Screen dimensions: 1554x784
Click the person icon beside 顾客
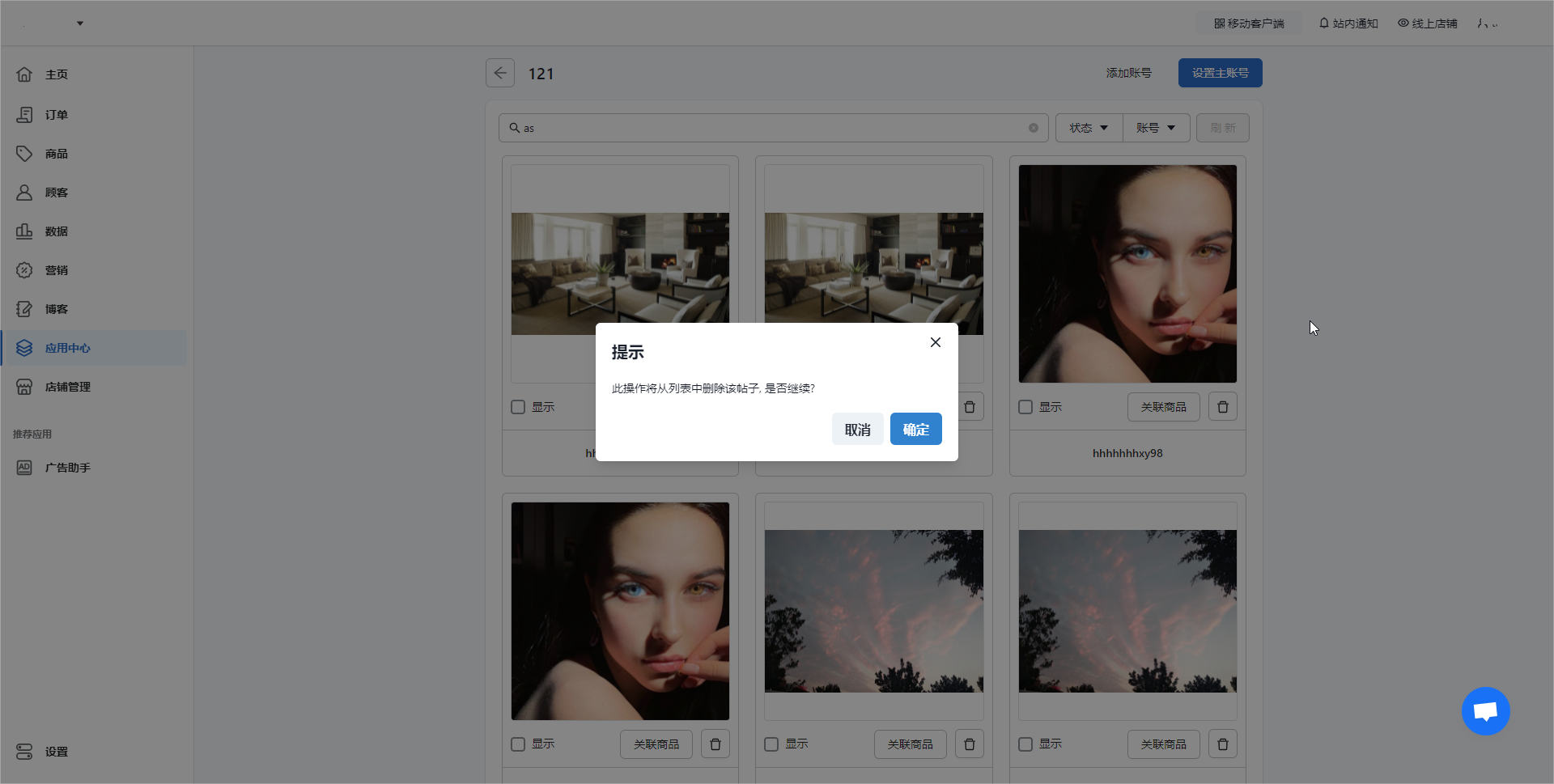coord(24,193)
